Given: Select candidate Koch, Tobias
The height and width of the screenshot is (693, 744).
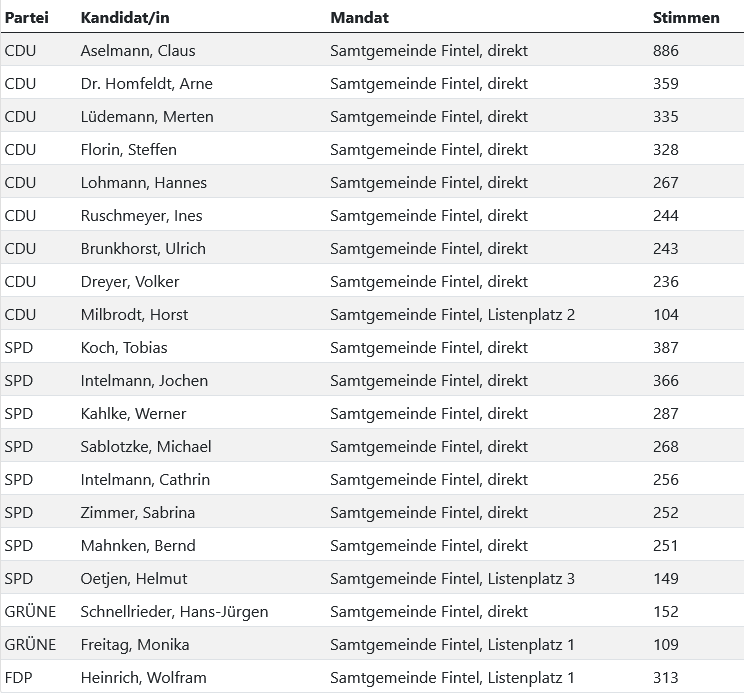Looking at the screenshot, I should pyautogui.click(x=124, y=347).
